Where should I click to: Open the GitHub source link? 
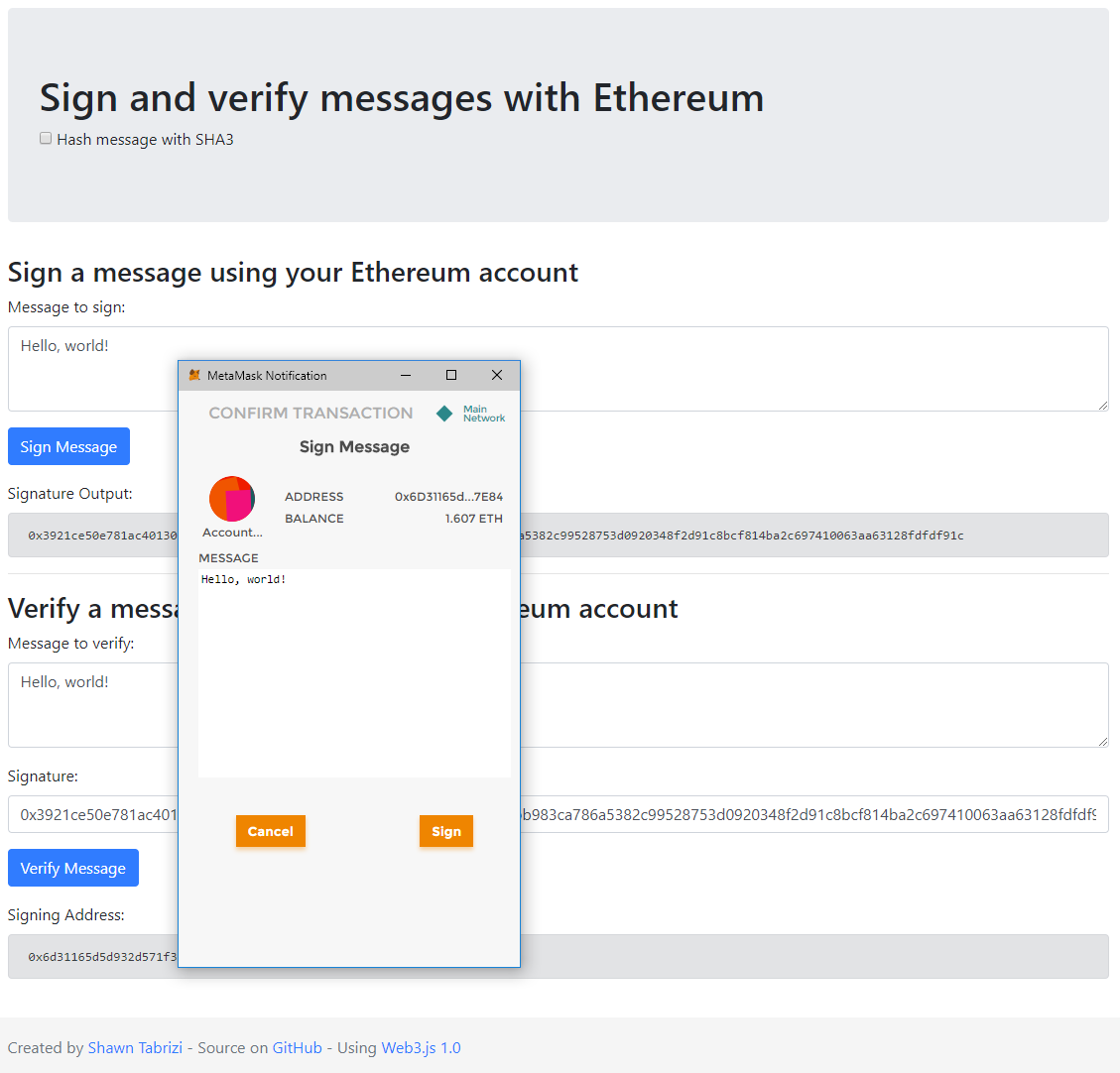[x=297, y=1047]
